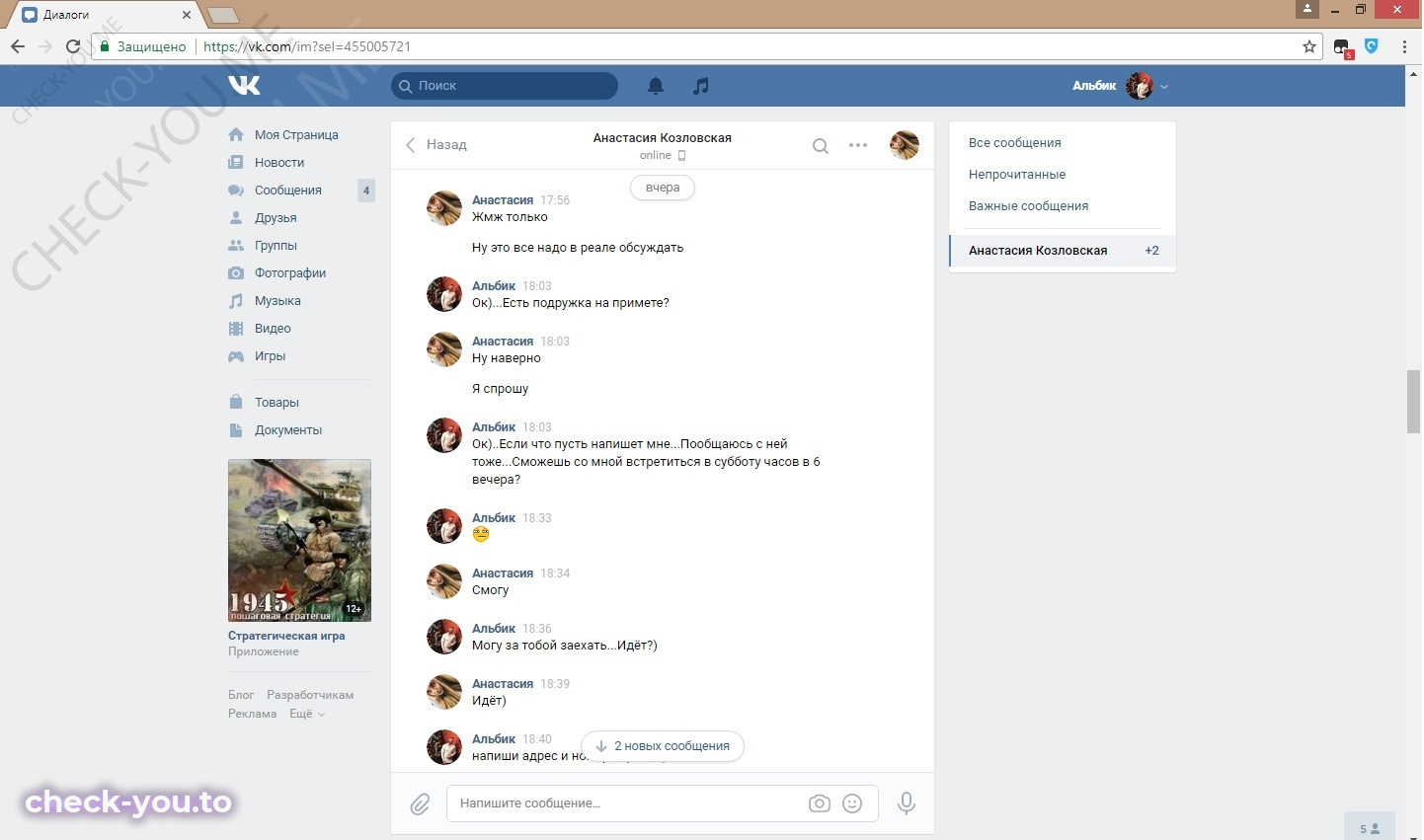Click the page vertical scrollbar thumb
The width and height of the screenshot is (1424, 840).
[1414, 401]
